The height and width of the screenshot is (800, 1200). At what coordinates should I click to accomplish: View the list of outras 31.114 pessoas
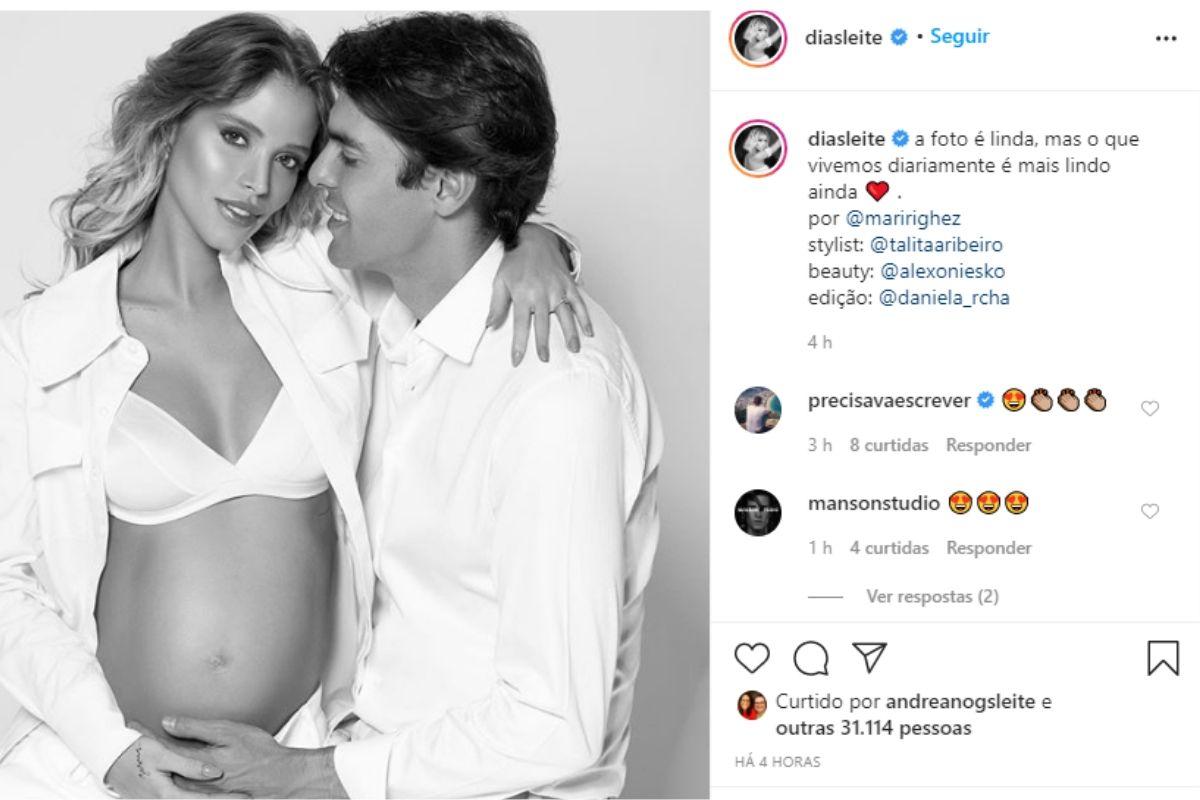(873, 729)
